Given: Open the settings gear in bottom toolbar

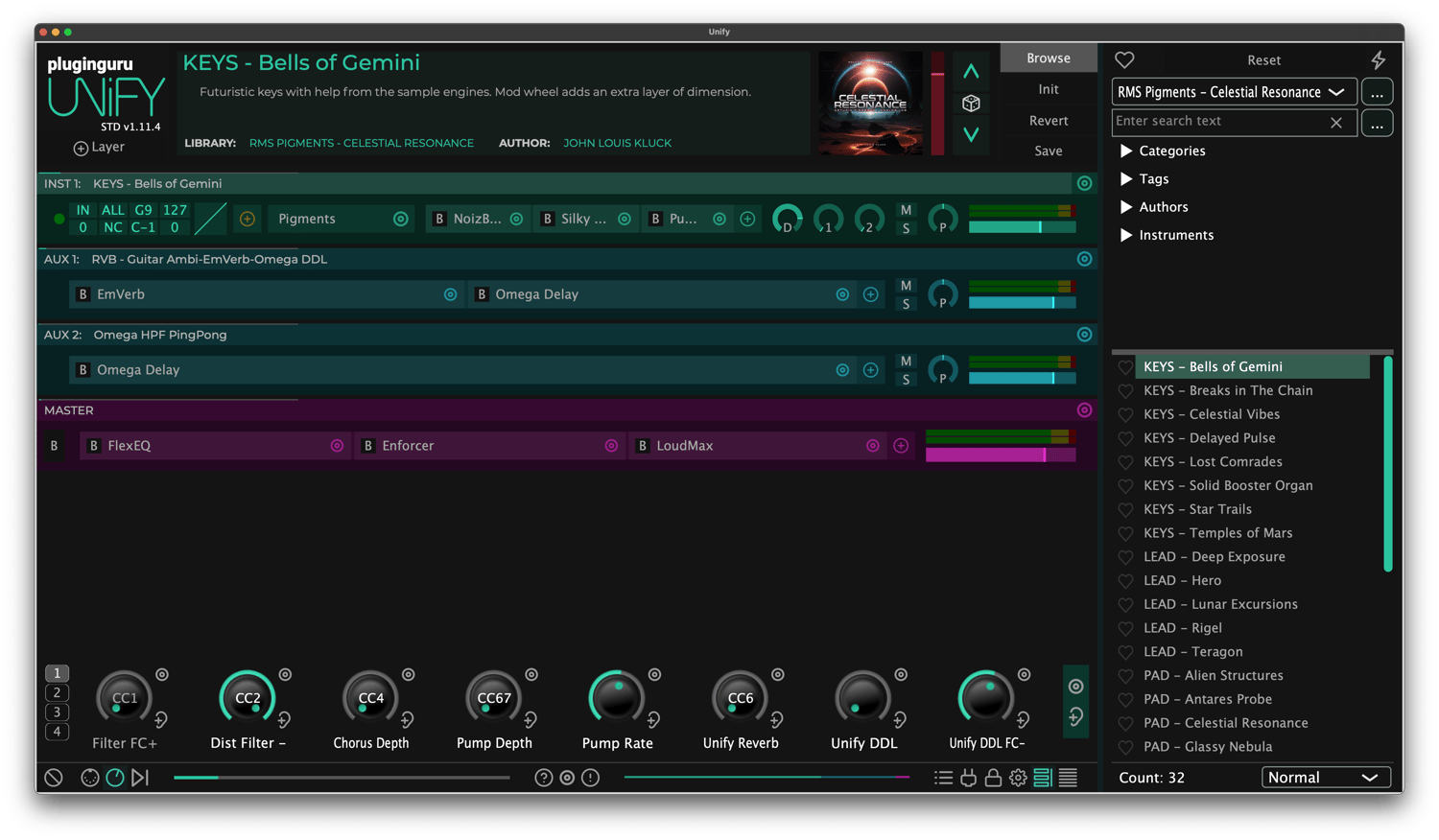Looking at the screenshot, I should coord(1018,778).
